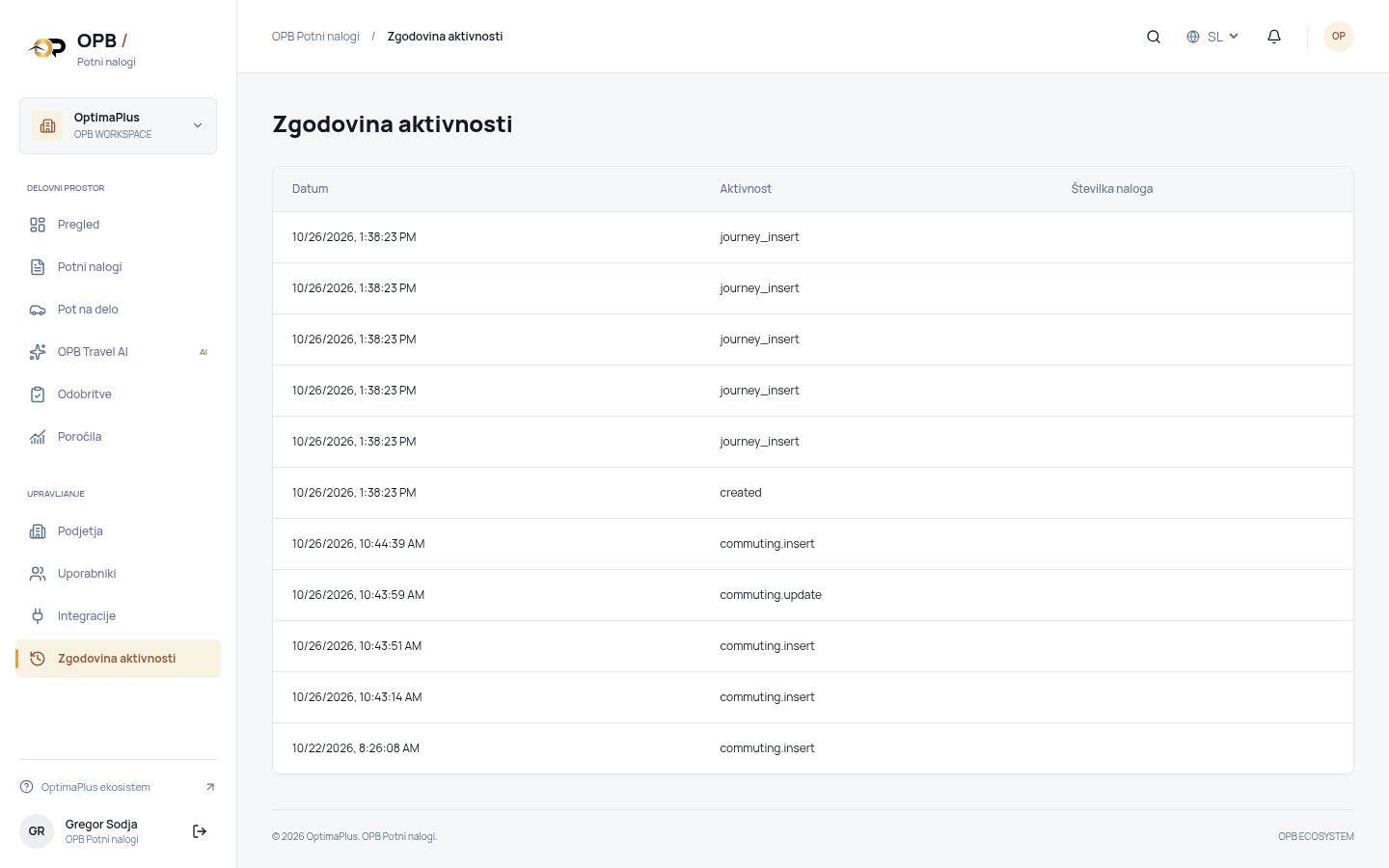Click the OPB logo in sidebar
Screen dimensions: 1389x868
coord(47,47)
